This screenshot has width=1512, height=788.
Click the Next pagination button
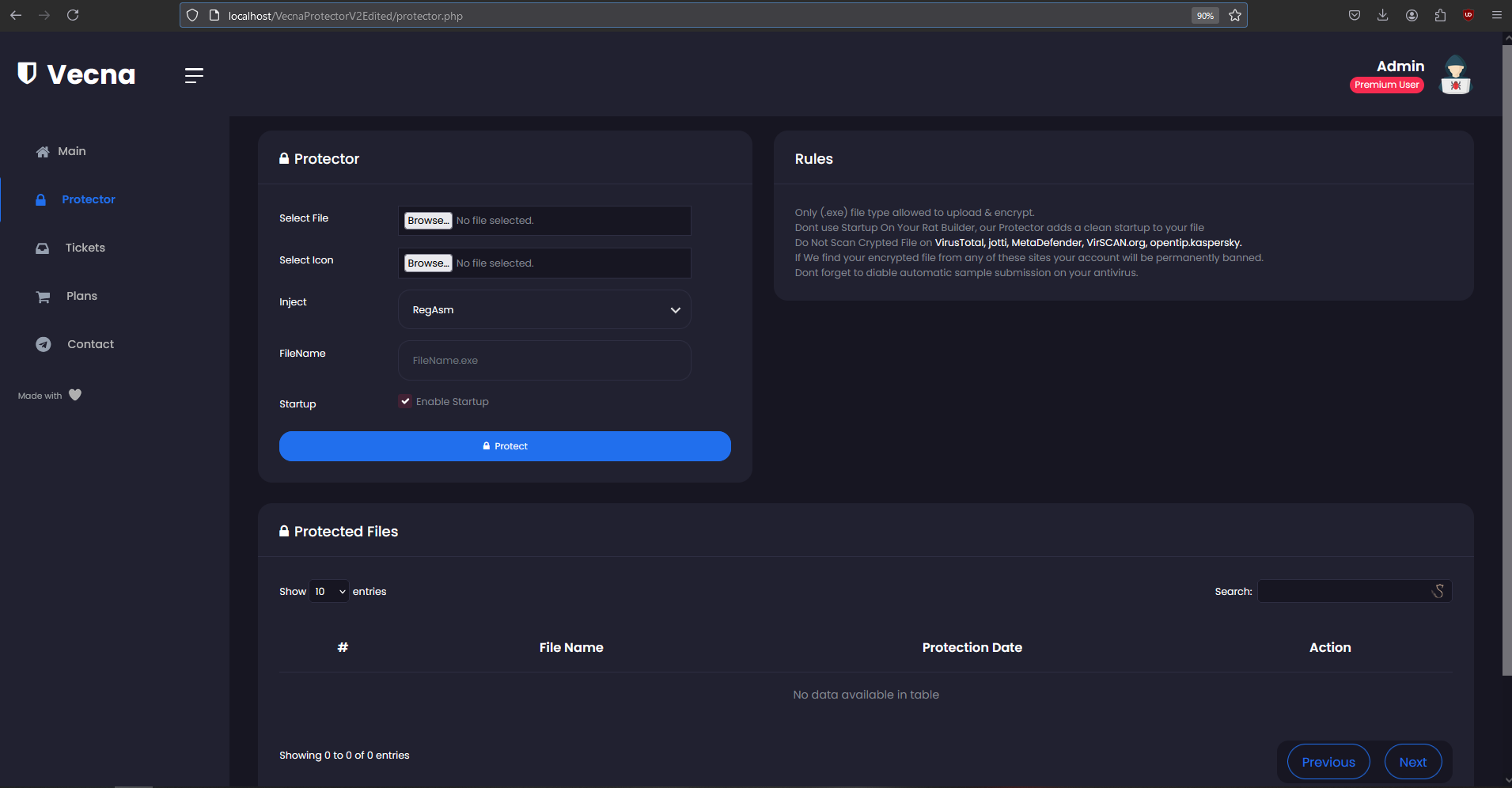[x=1413, y=762]
